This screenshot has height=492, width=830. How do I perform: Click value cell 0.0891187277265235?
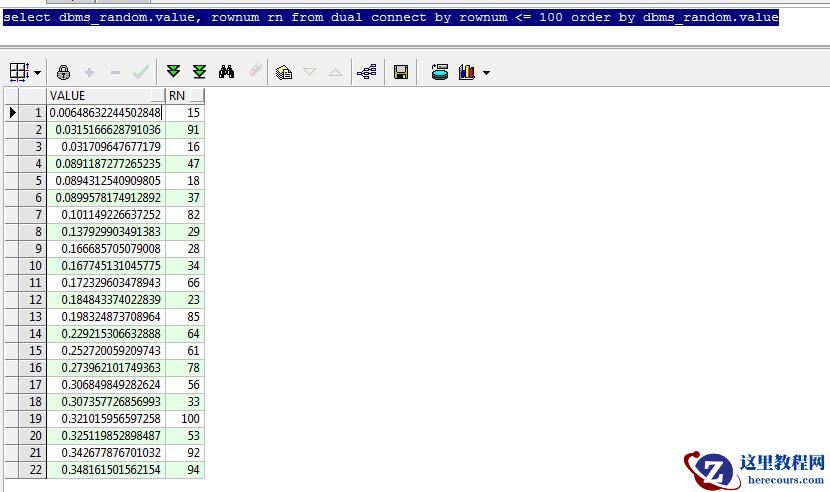pos(106,164)
